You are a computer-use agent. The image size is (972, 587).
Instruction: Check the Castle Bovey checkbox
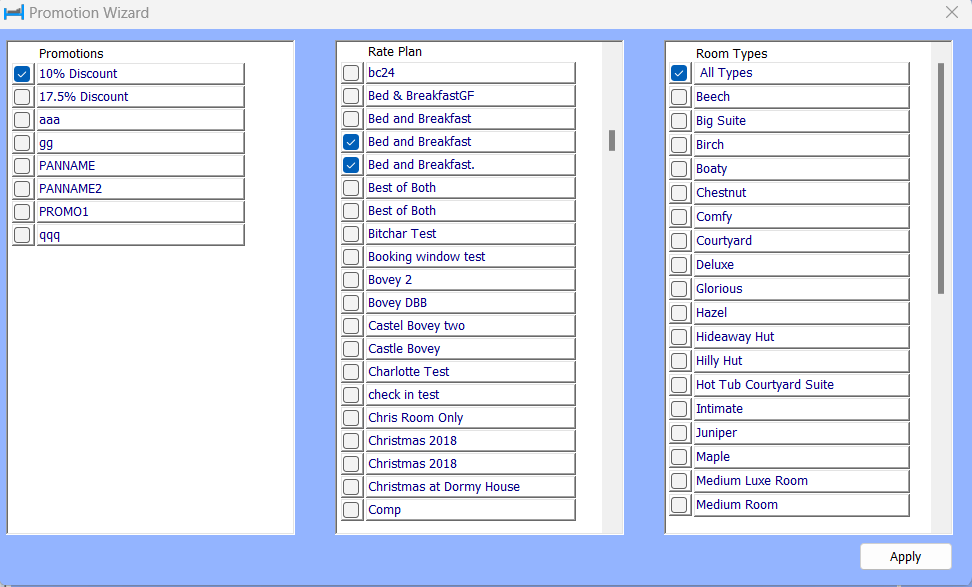point(351,349)
